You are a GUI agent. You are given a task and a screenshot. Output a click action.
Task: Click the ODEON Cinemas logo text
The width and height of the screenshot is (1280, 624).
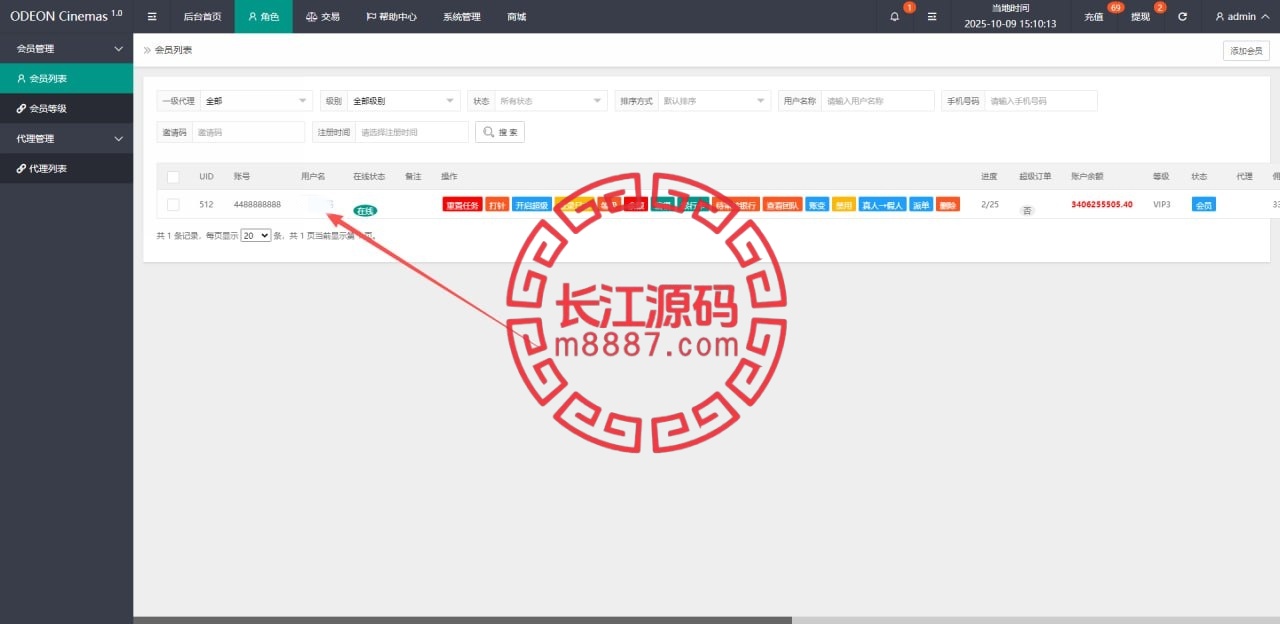click(x=66, y=16)
